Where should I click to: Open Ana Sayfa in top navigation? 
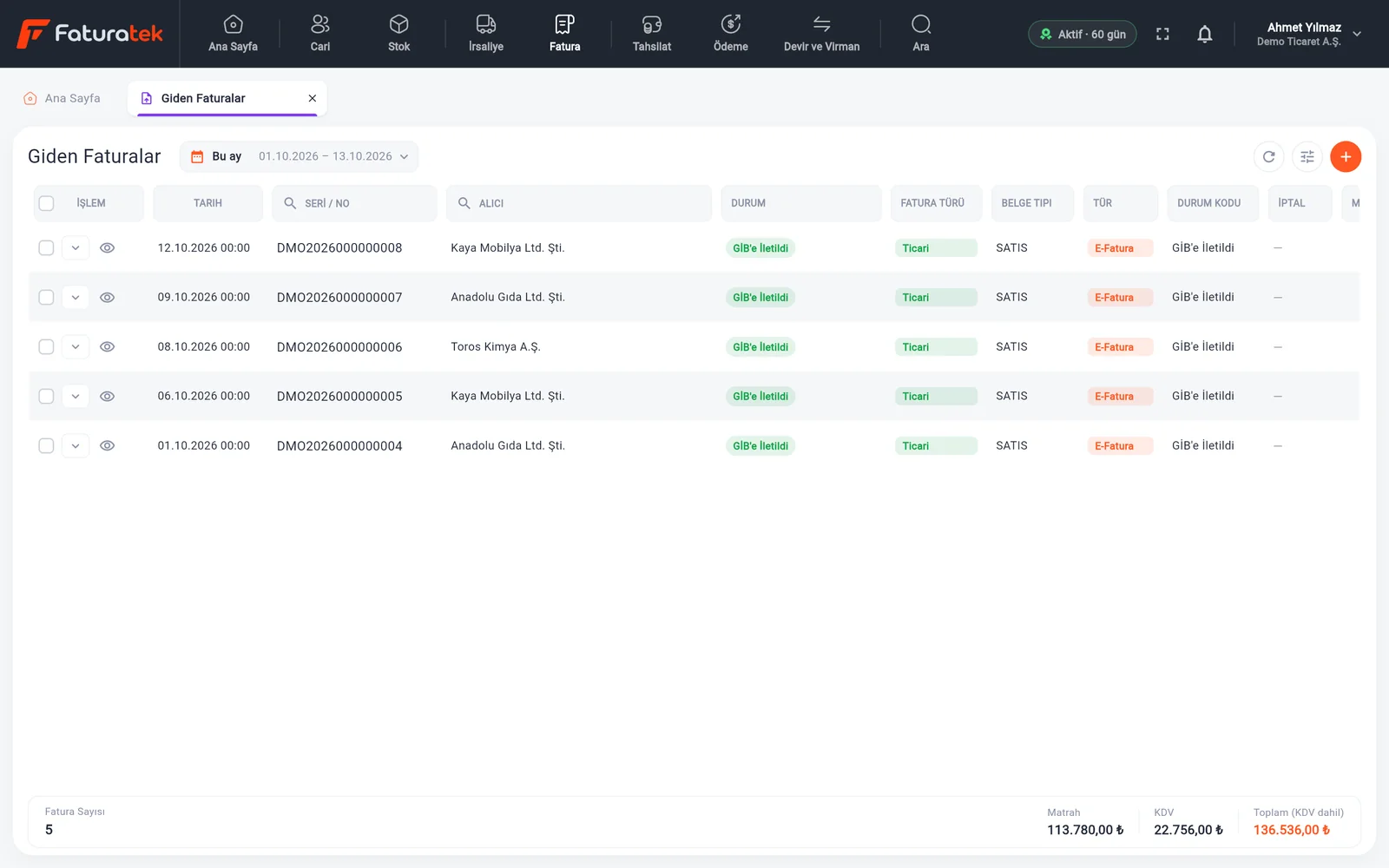click(233, 34)
